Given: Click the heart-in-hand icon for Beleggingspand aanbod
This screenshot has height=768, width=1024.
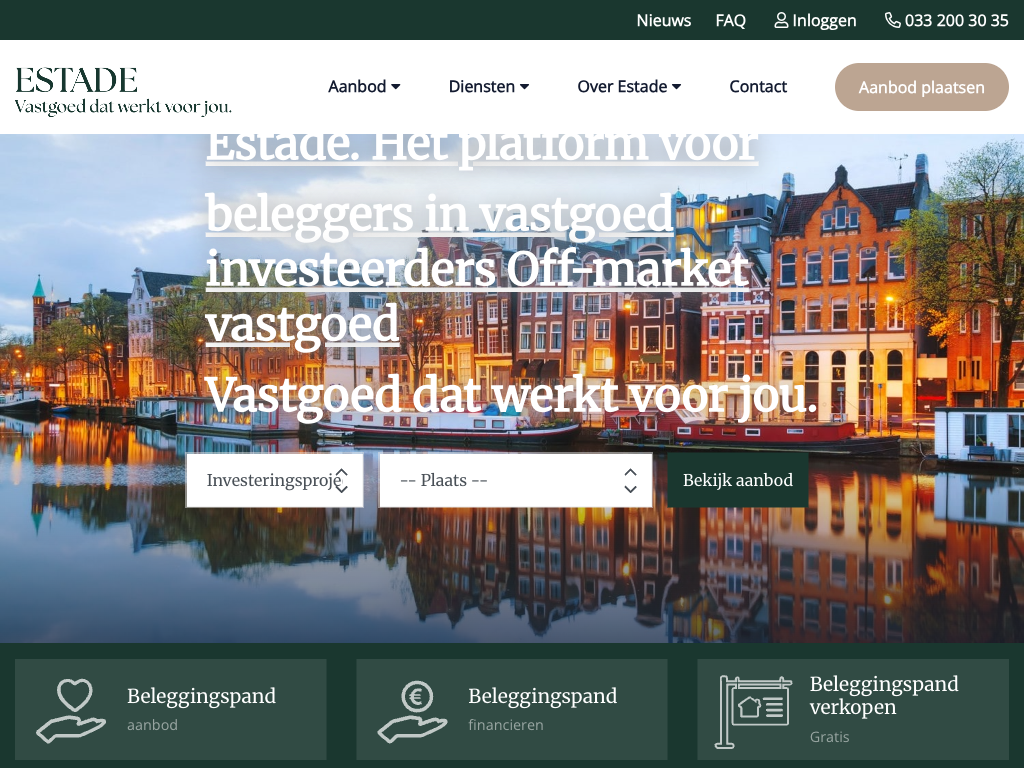Looking at the screenshot, I should 71,710.
